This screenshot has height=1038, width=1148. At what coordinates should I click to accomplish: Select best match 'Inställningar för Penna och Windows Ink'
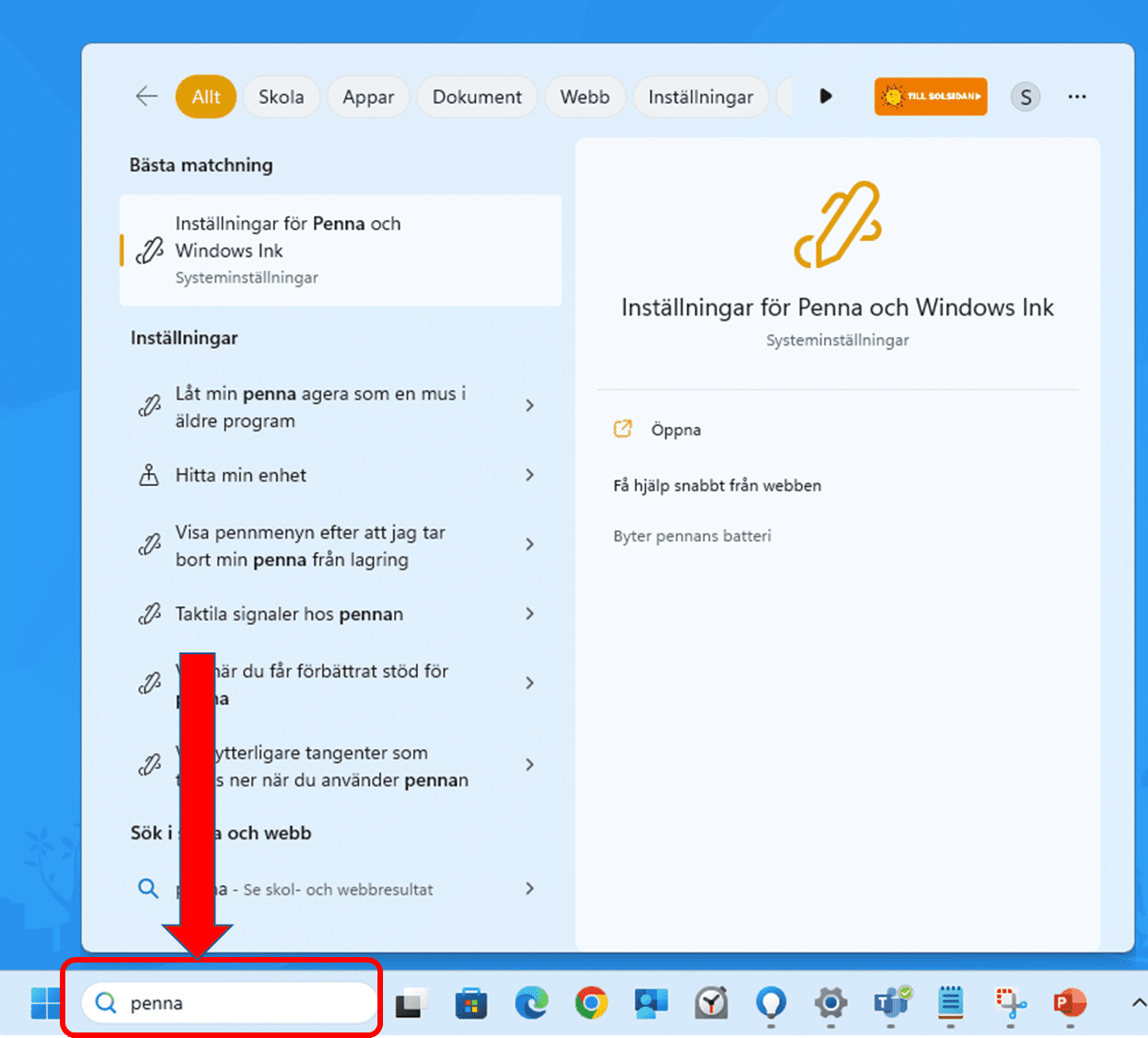tap(341, 250)
